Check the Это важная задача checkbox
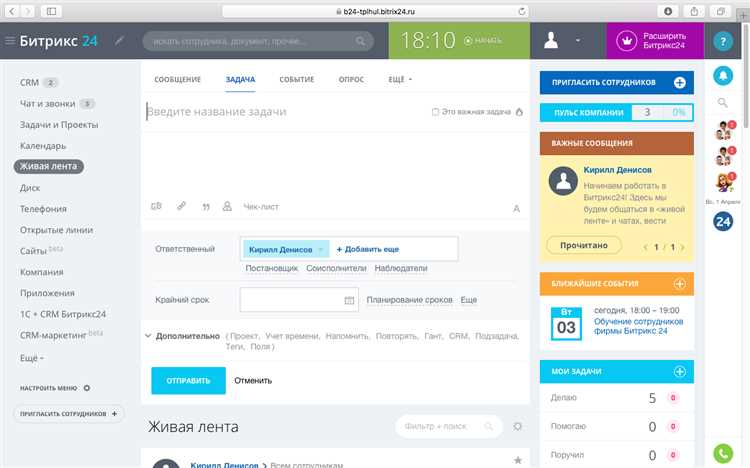Screen dimensions: 750x468 [435, 112]
